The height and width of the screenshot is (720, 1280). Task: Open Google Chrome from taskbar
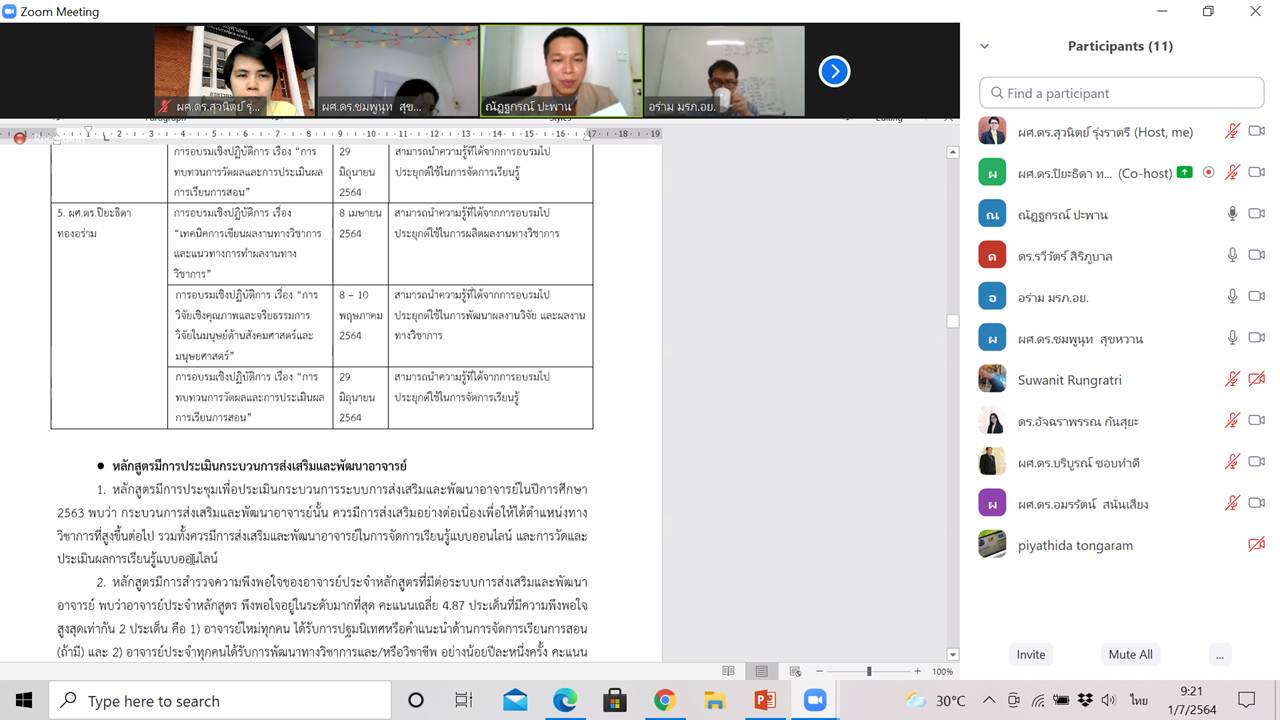tap(665, 700)
